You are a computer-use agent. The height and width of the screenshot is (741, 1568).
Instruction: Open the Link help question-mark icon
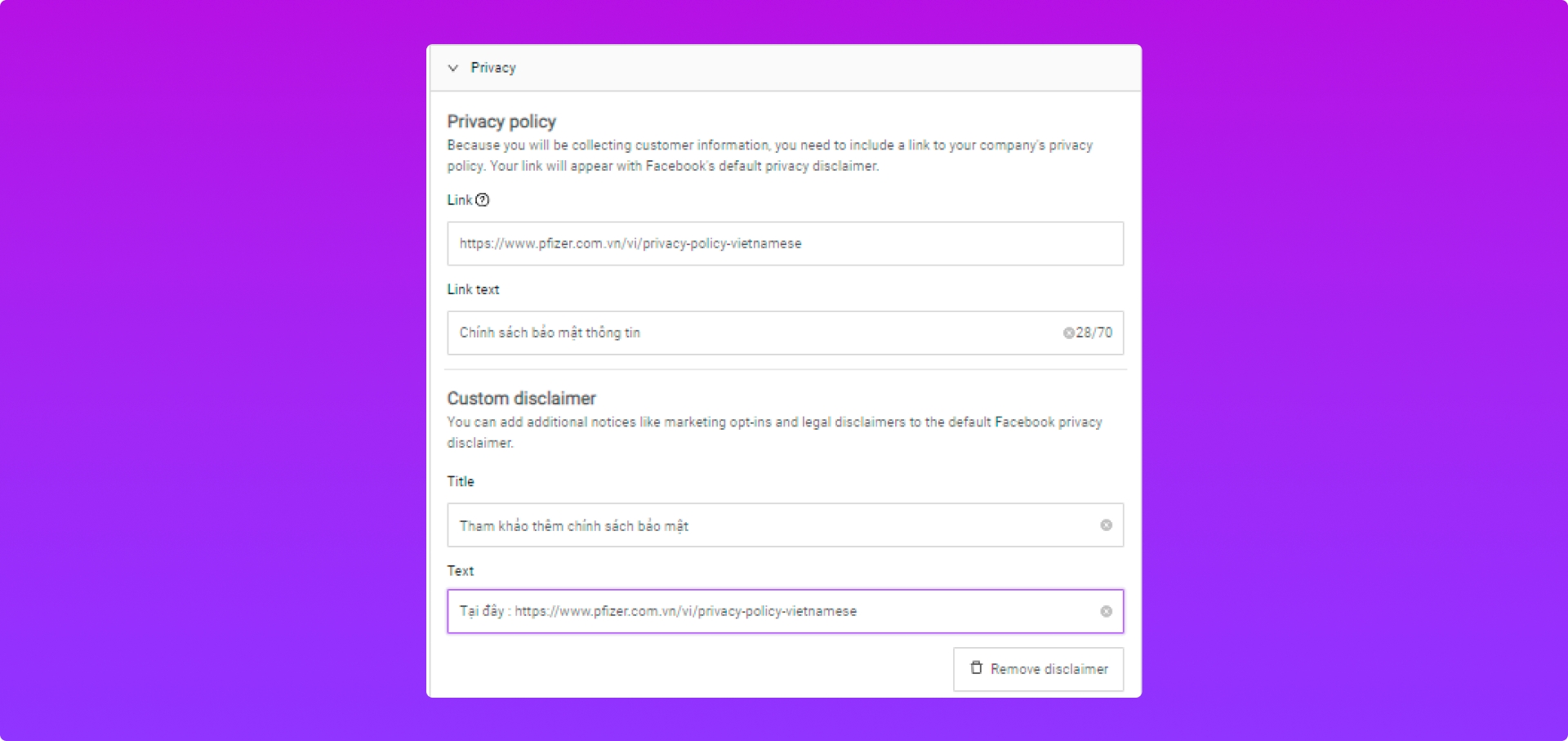point(483,200)
